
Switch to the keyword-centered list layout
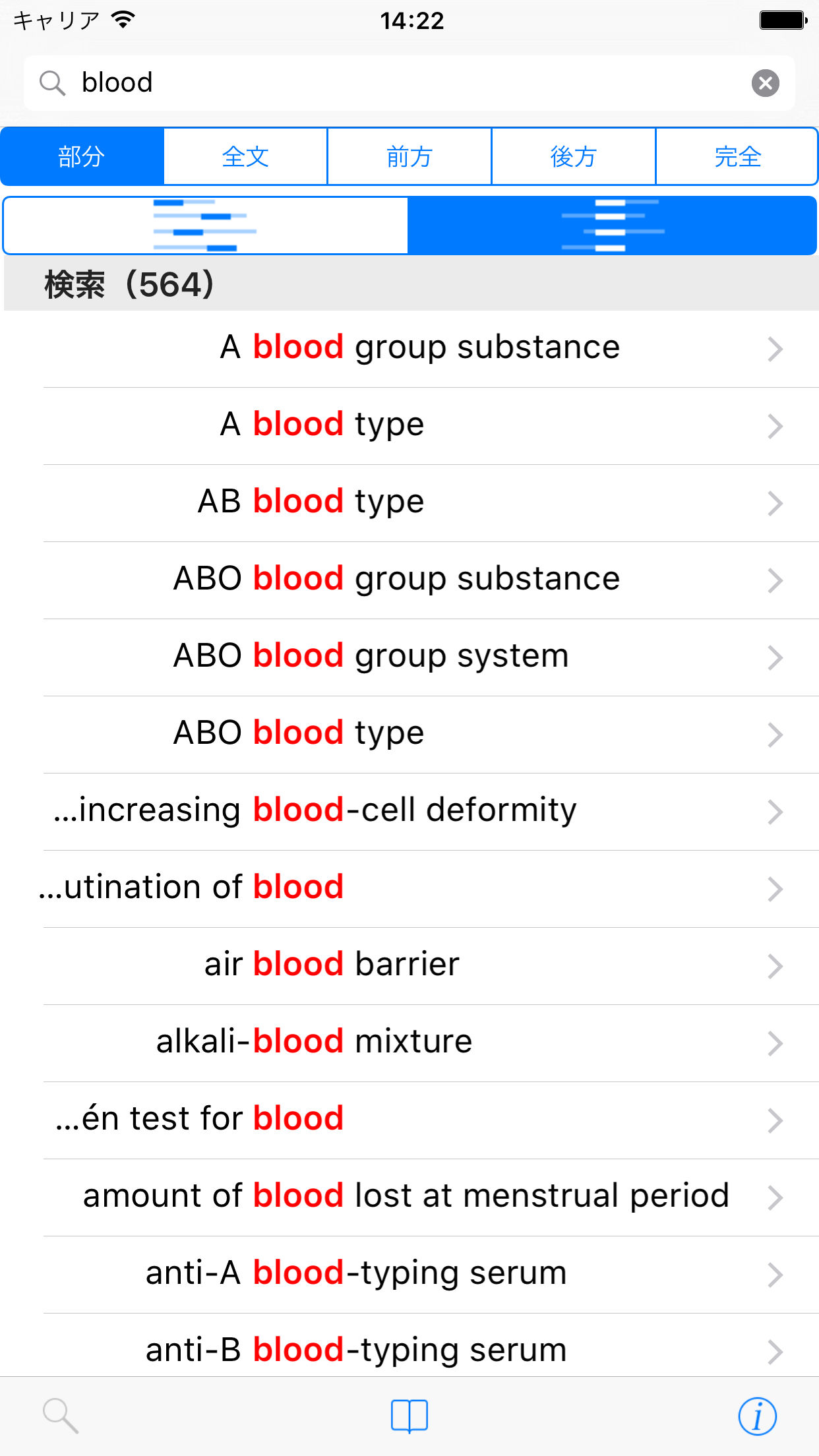click(612, 226)
